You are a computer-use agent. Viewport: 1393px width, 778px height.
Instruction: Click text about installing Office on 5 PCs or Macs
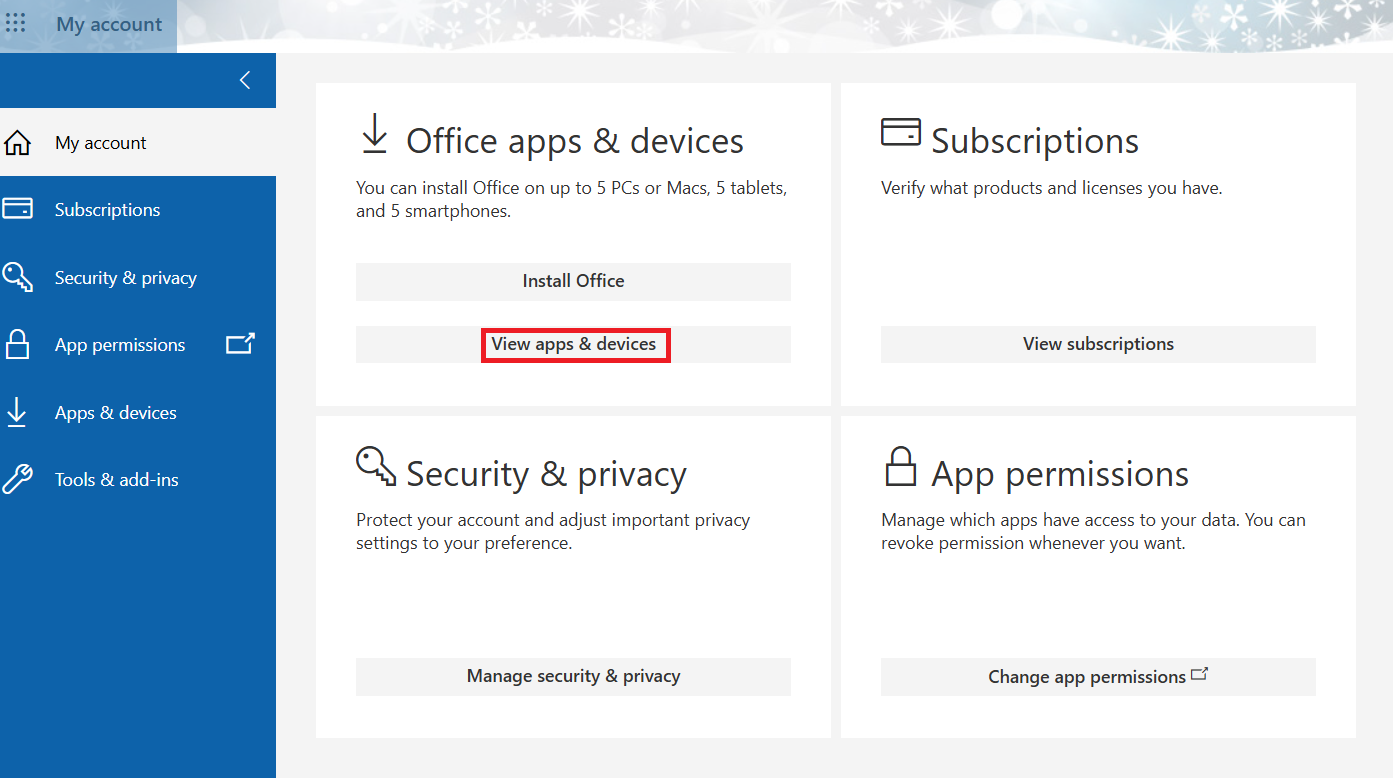(x=572, y=199)
